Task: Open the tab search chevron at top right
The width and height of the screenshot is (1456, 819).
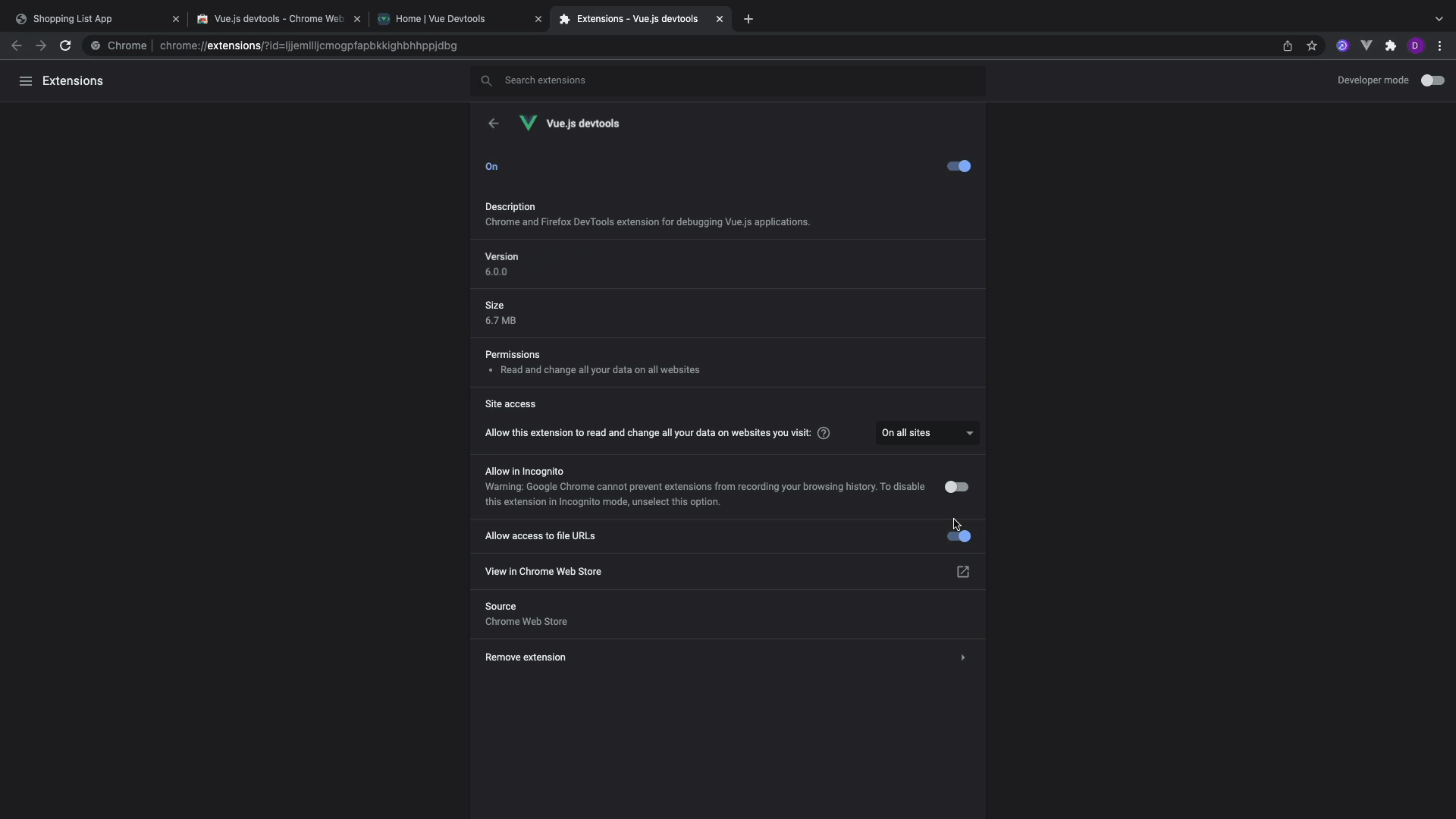Action: [1439, 19]
